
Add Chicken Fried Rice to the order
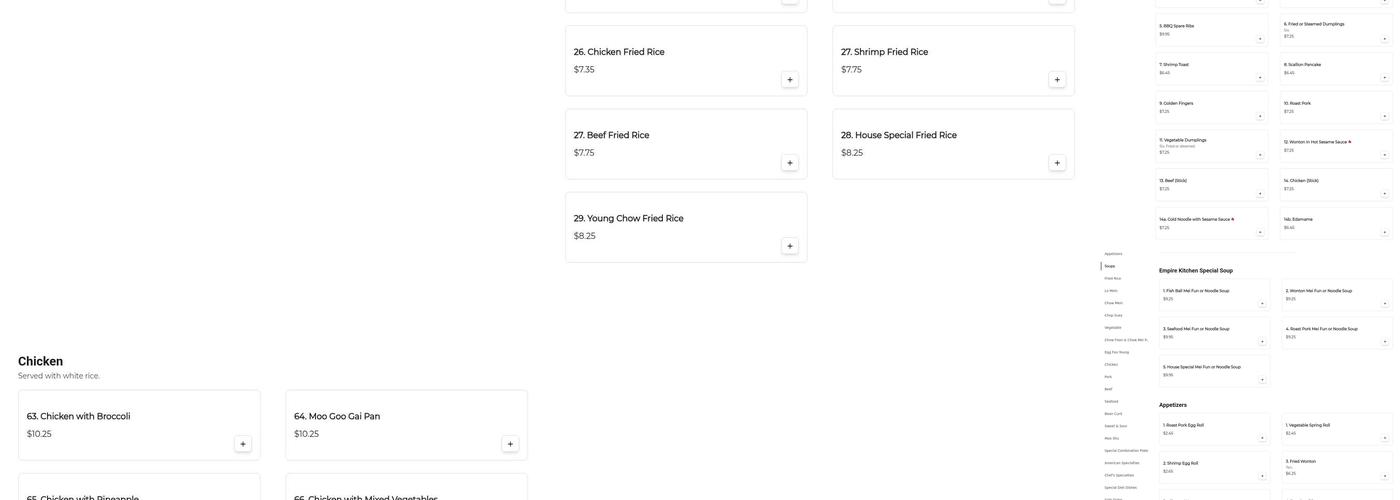790,80
